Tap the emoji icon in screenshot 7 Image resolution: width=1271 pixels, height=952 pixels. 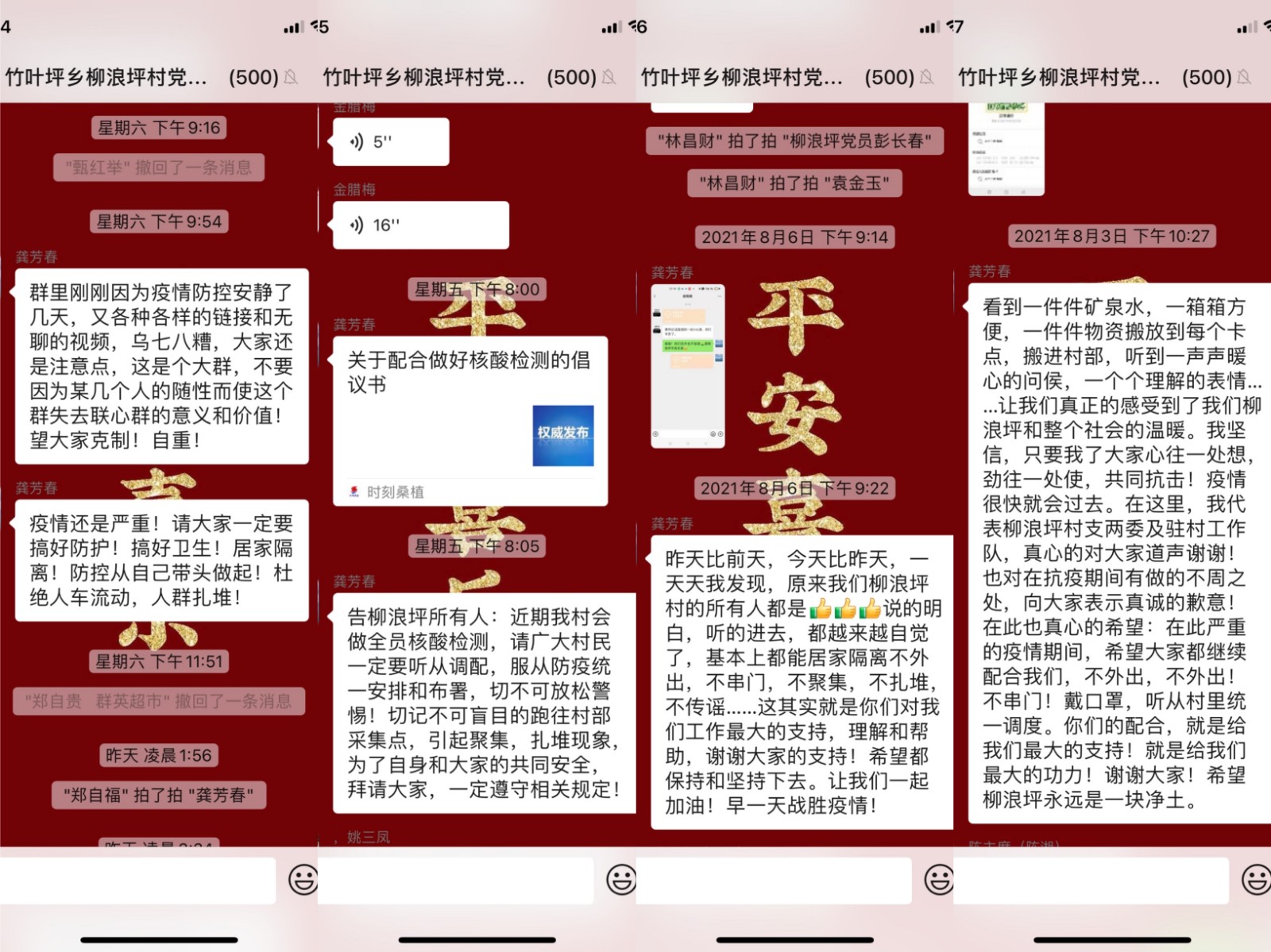1256,880
